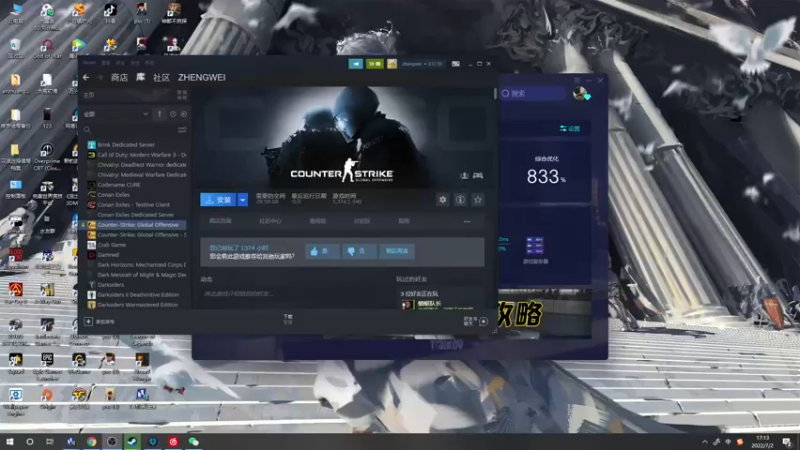The height and width of the screenshot is (450, 800).
Task: Toggle the recent activity clock filter
Action: pos(173,114)
